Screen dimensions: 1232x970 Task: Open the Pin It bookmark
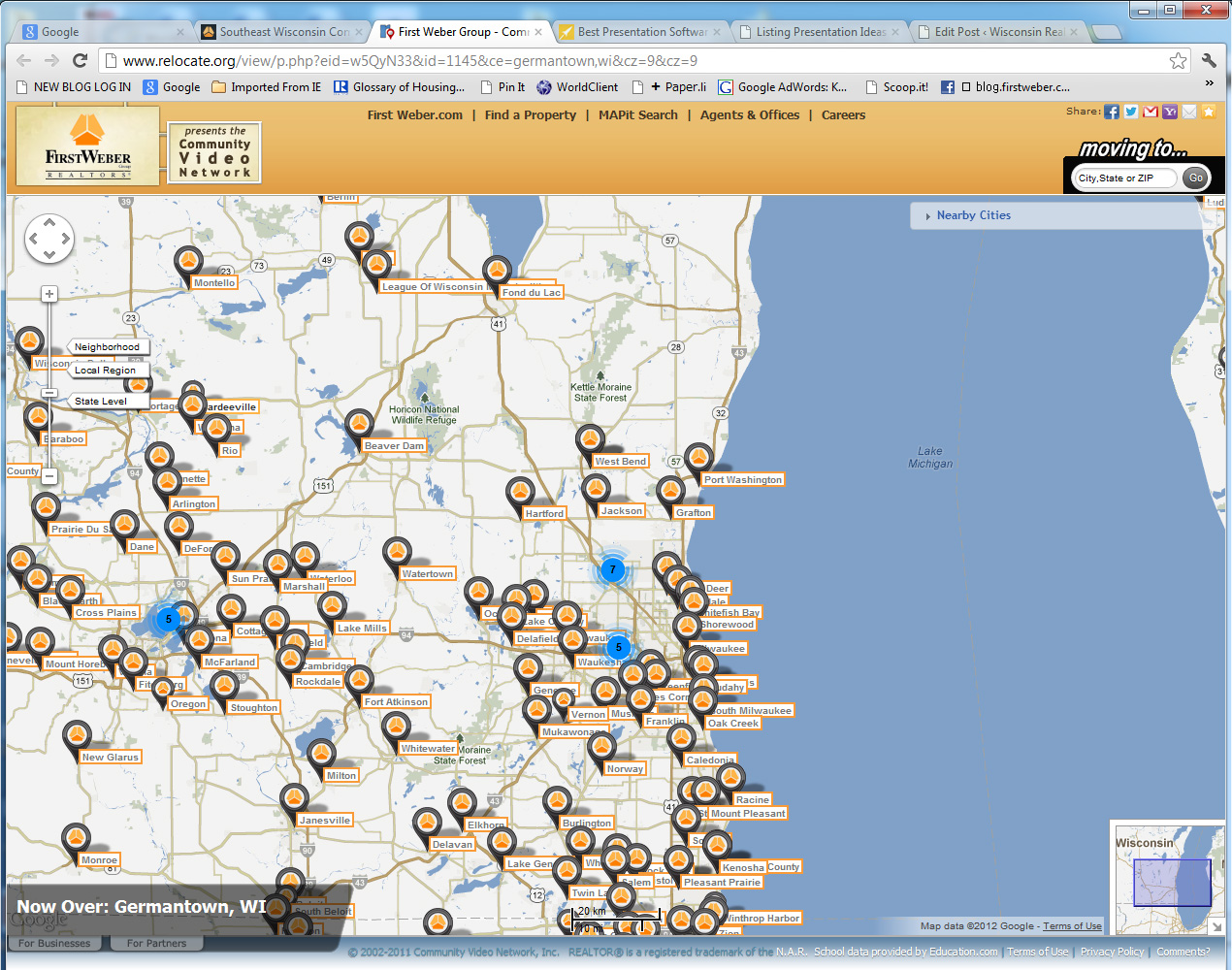click(x=503, y=86)
